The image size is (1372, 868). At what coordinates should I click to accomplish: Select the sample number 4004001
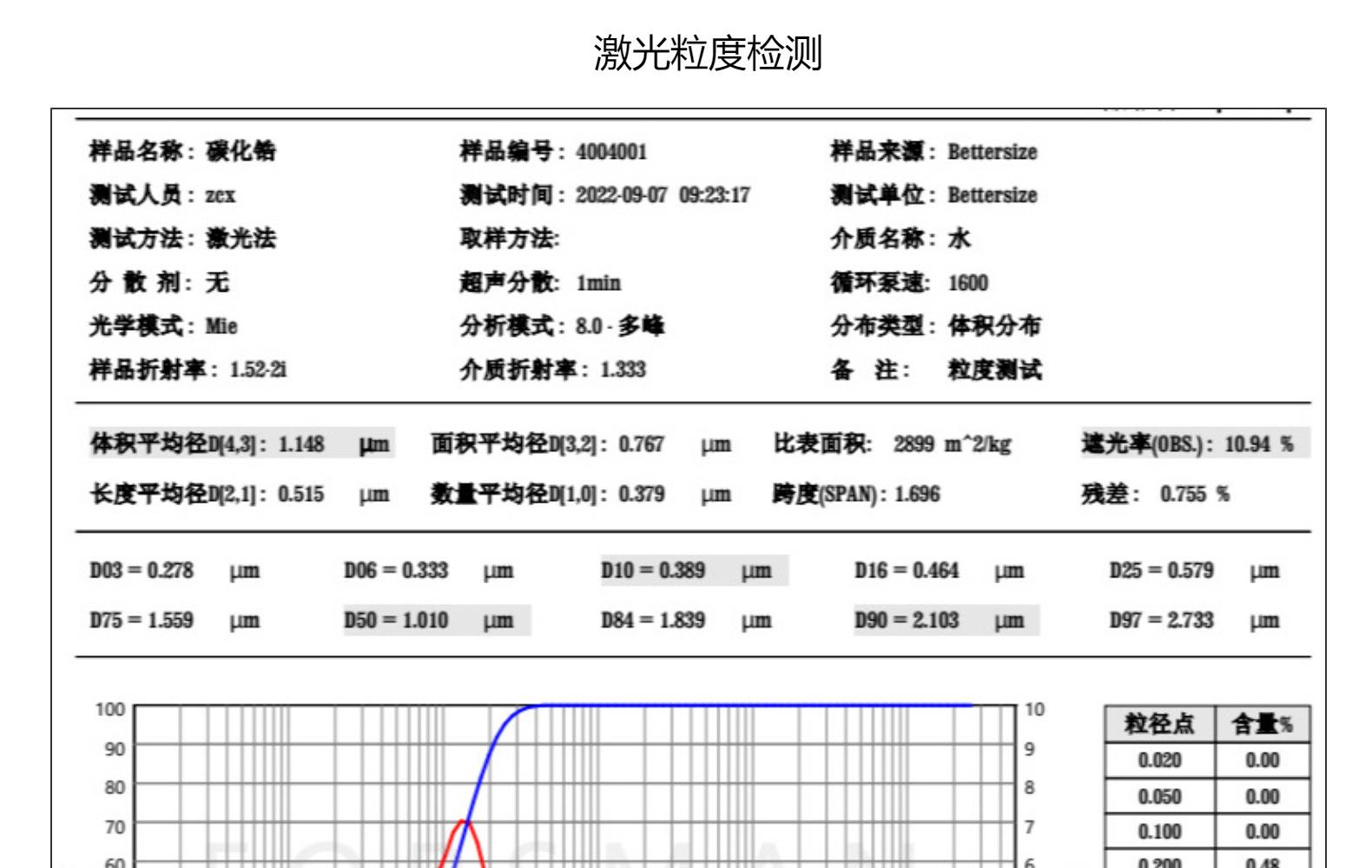pyautogui.click(x=611, y=153)
